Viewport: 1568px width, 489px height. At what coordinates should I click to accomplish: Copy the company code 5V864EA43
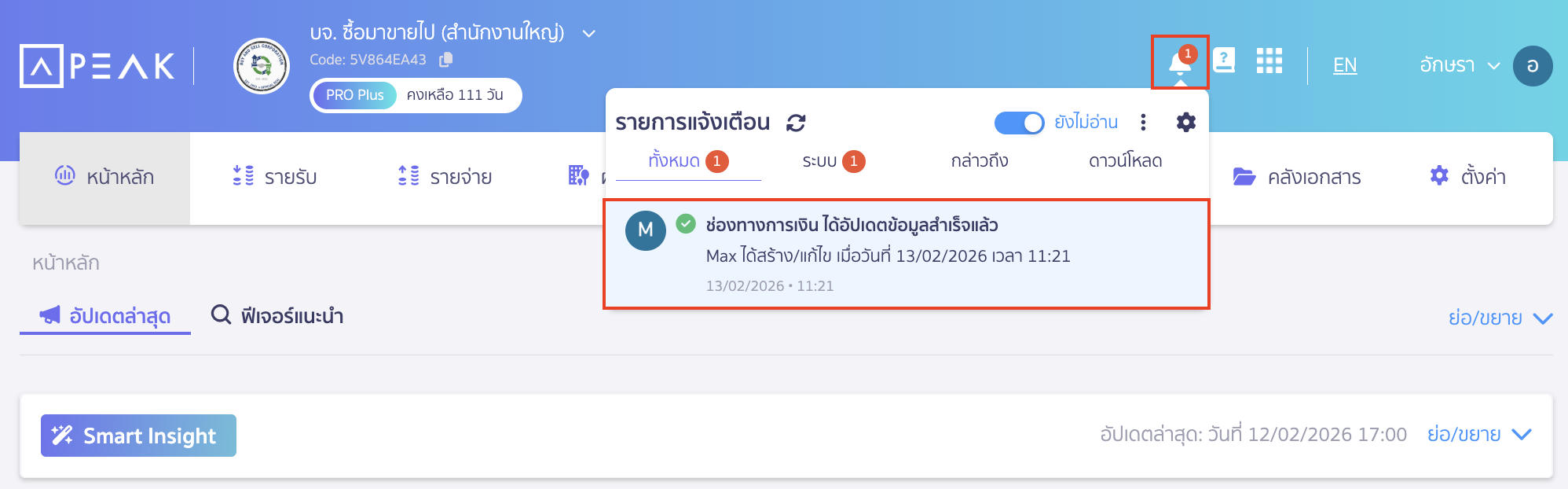coord(446,60)
